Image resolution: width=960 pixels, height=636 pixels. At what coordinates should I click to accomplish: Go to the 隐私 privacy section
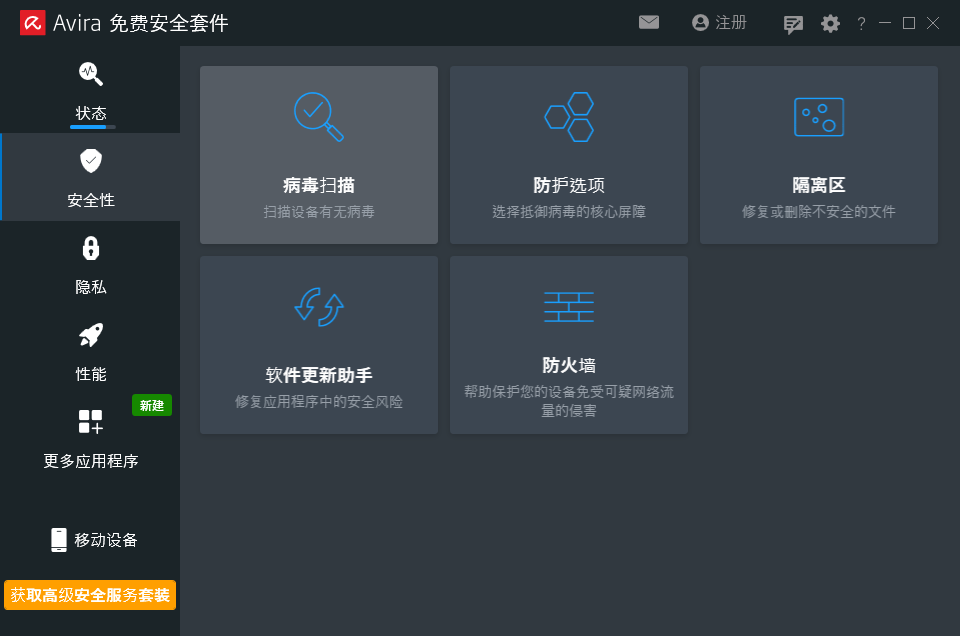(x=91, y=287)
